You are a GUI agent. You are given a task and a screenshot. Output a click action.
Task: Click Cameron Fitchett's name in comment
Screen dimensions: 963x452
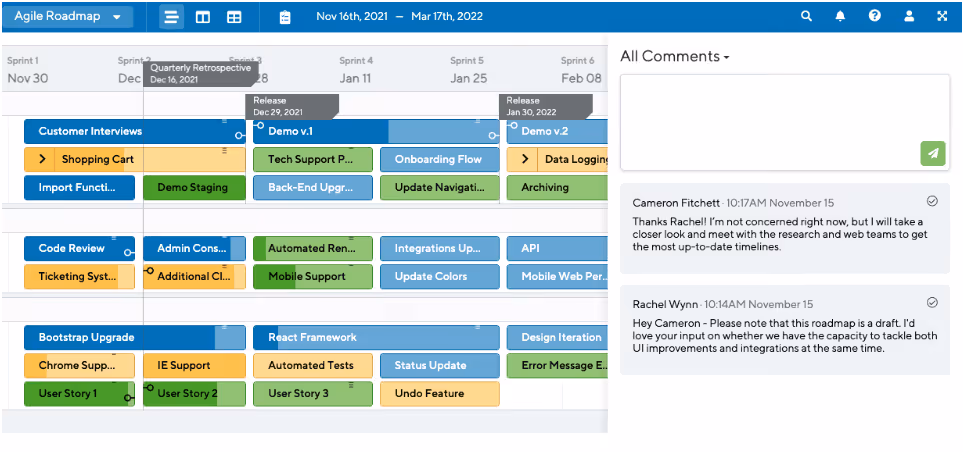(676, 203)
